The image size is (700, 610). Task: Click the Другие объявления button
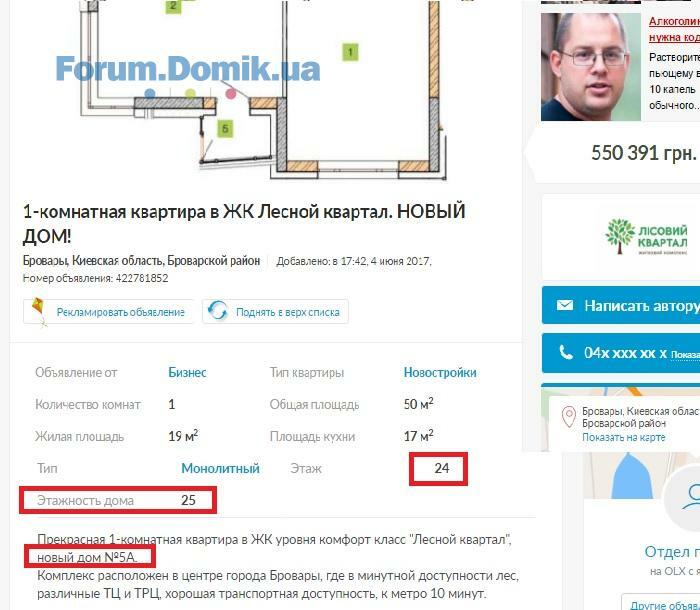click(661, 603)
